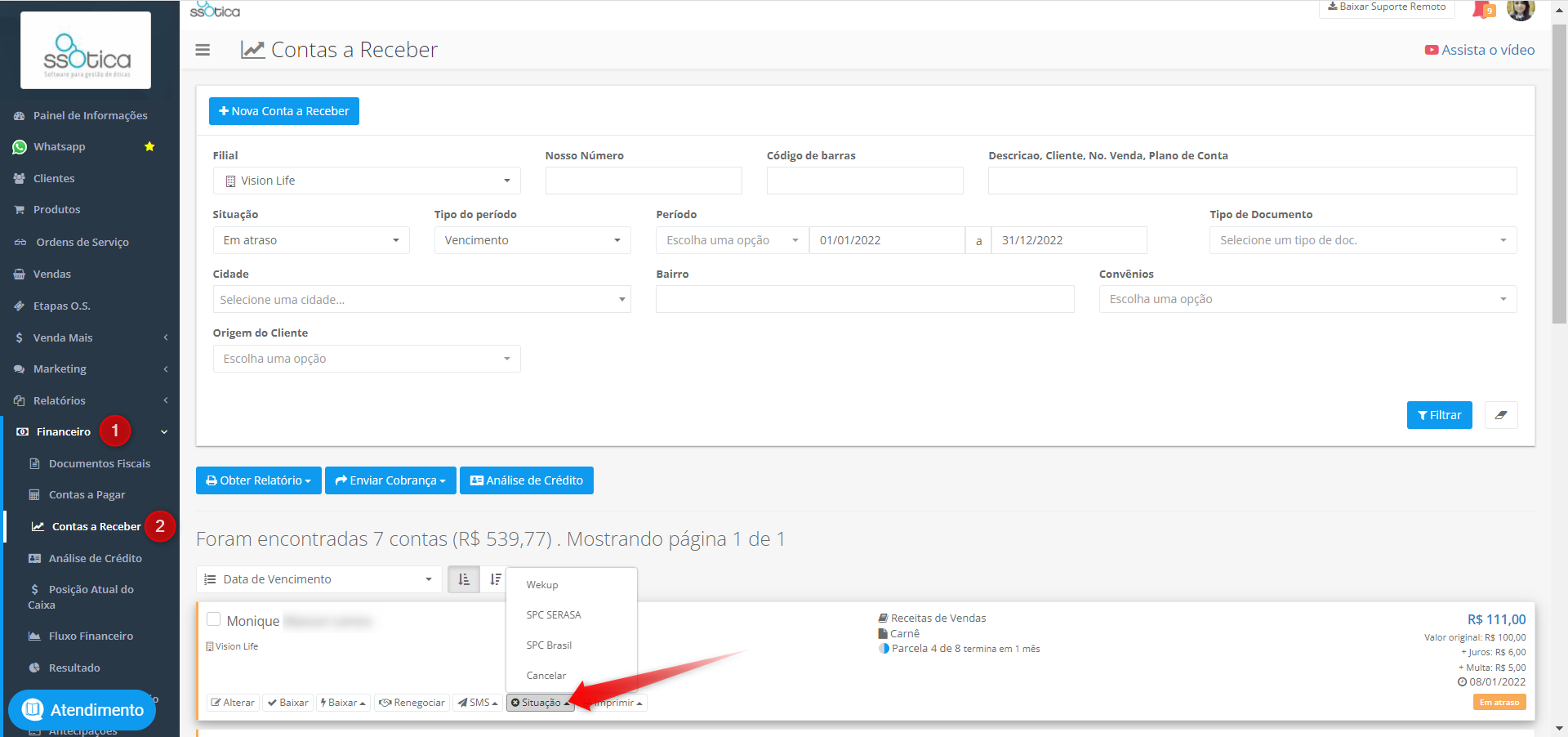Open the Tipo de Documento dropdown
1568x737 pixels.
click(1363, 240)
